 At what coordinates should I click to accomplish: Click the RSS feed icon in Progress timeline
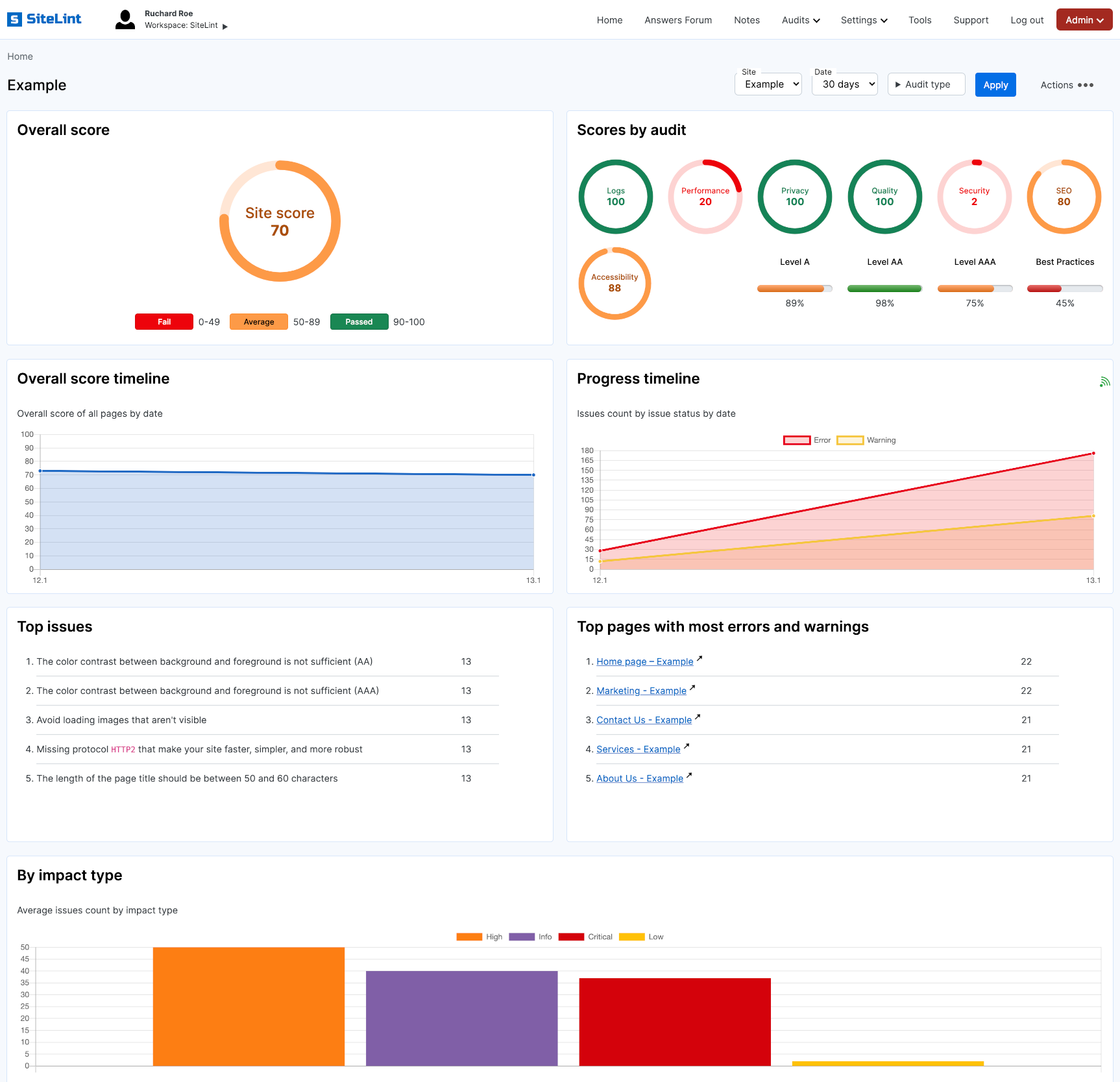click(x=1104, y=382)
